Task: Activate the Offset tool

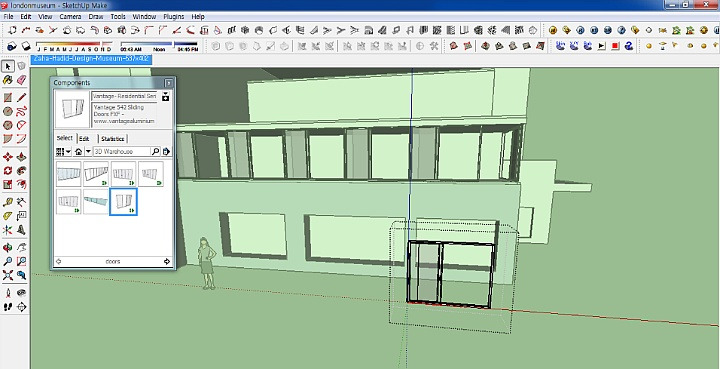Action: tap(21, 184)
